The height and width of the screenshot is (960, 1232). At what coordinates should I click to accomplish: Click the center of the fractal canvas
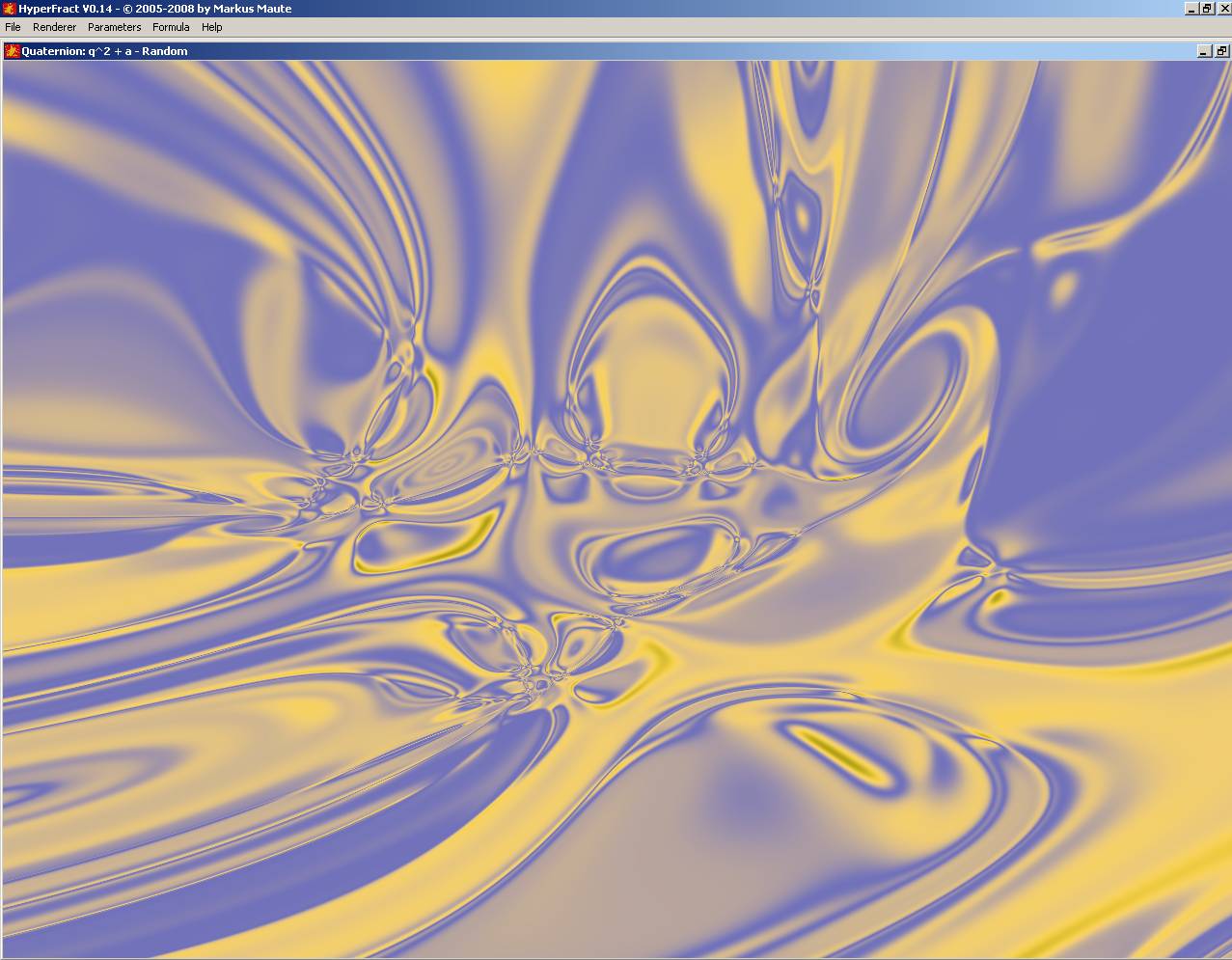(x=616, y=508)
